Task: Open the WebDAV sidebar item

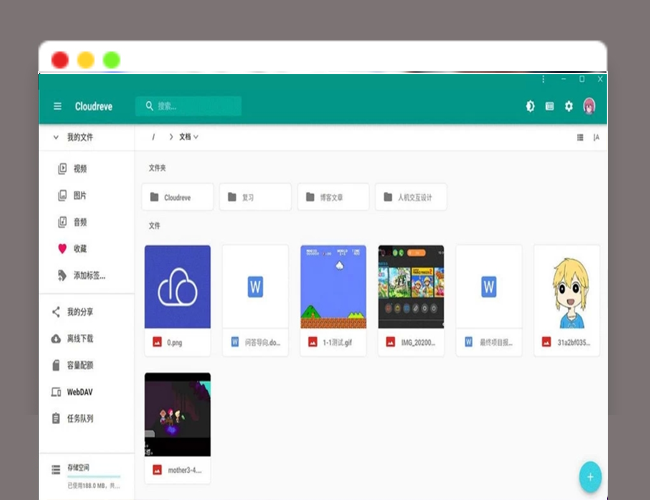Action: [80, 392]
